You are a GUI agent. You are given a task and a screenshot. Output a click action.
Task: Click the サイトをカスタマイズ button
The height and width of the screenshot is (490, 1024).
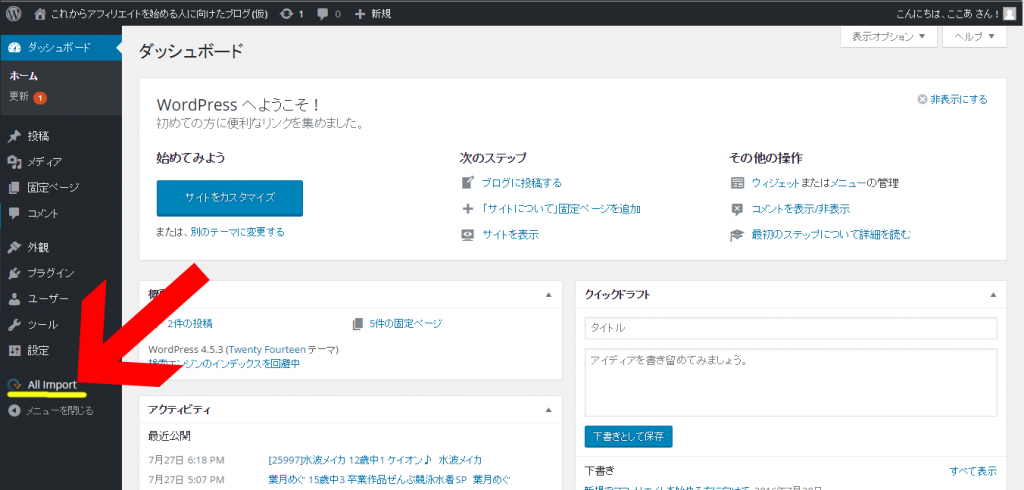point(229,198)
